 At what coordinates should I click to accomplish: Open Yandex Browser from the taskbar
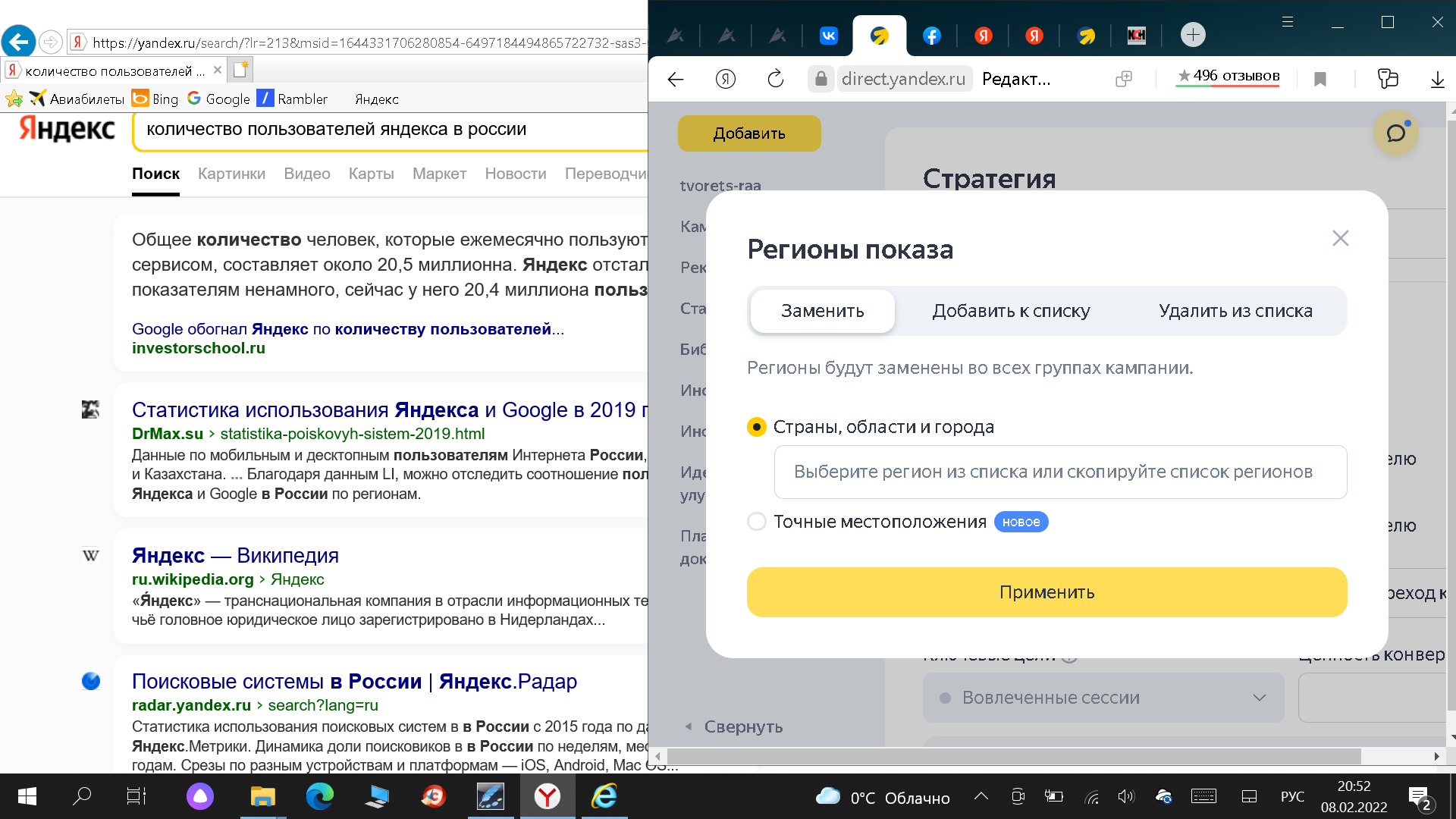pyautogui.click(x=547, y=796)
